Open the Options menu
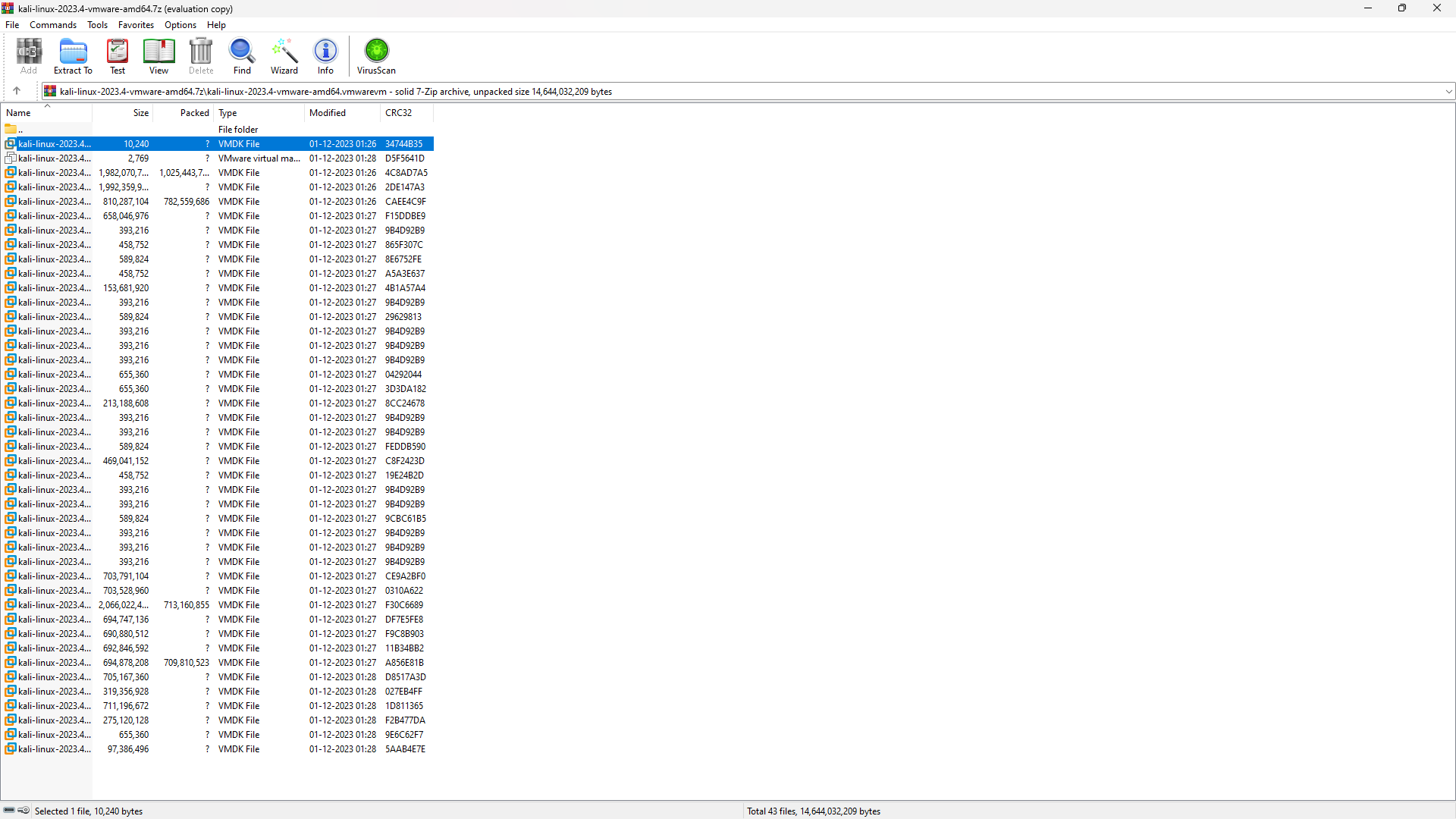This screenshot has width=1456, height=819. coord(180,25)
